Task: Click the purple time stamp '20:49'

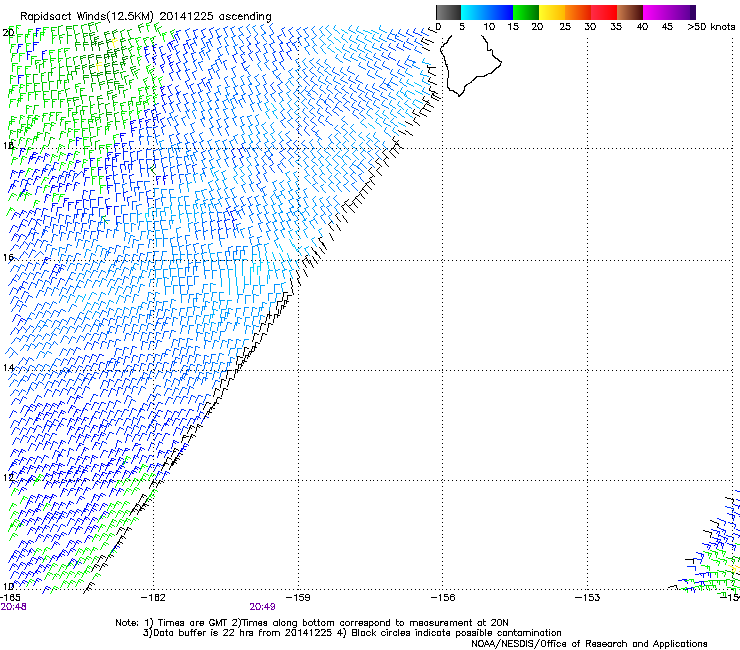Action: click(262, 607)
